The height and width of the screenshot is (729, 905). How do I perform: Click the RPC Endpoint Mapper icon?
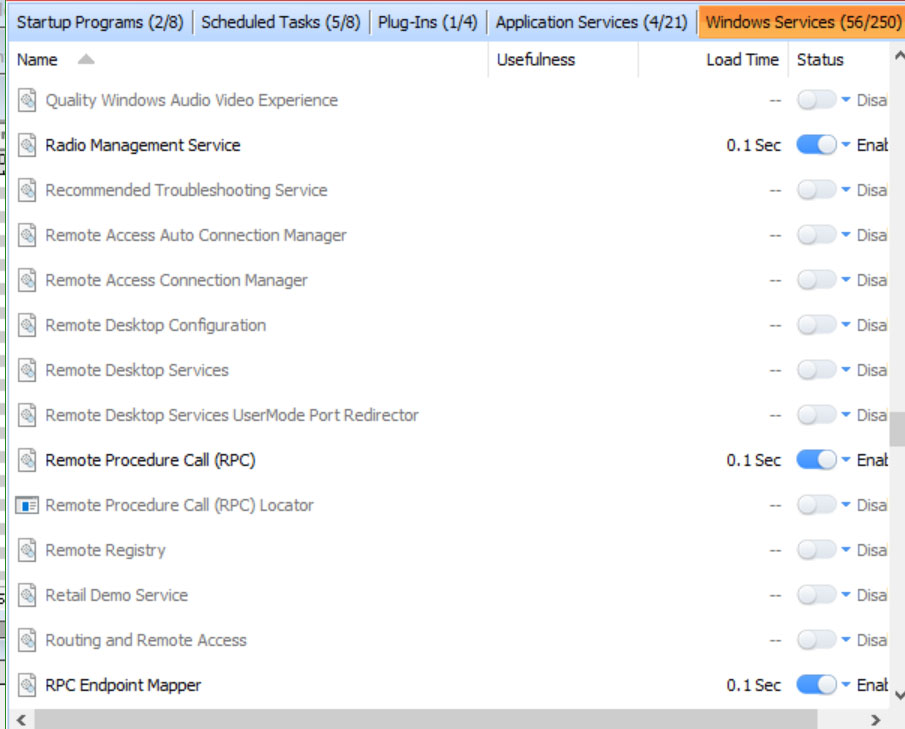[27, 685]
